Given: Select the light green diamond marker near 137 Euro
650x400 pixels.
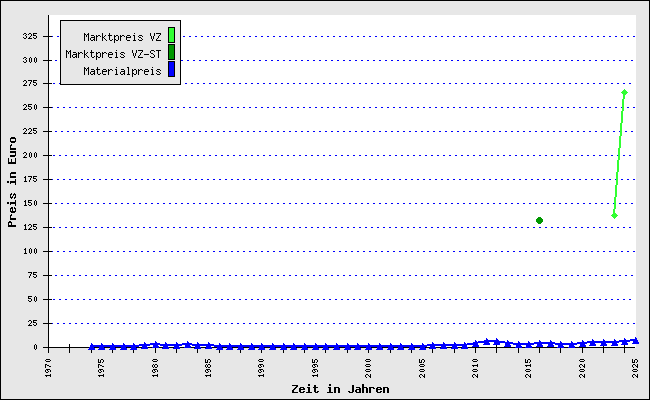Looking at the screenshot, I should coord(614,215).
